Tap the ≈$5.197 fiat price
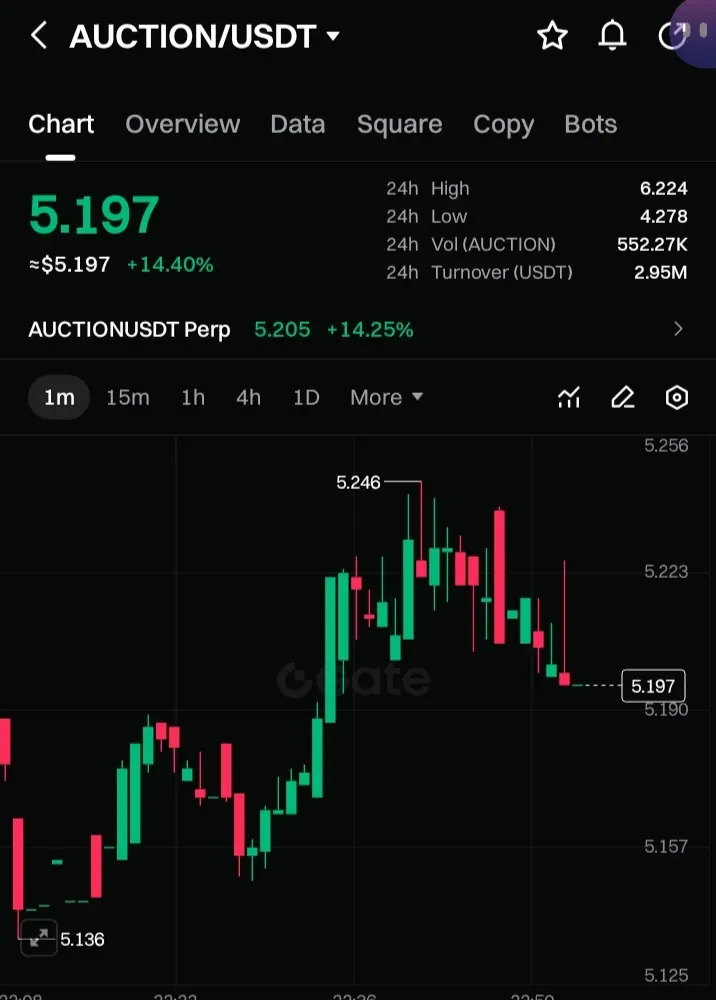 click(69, 265)
